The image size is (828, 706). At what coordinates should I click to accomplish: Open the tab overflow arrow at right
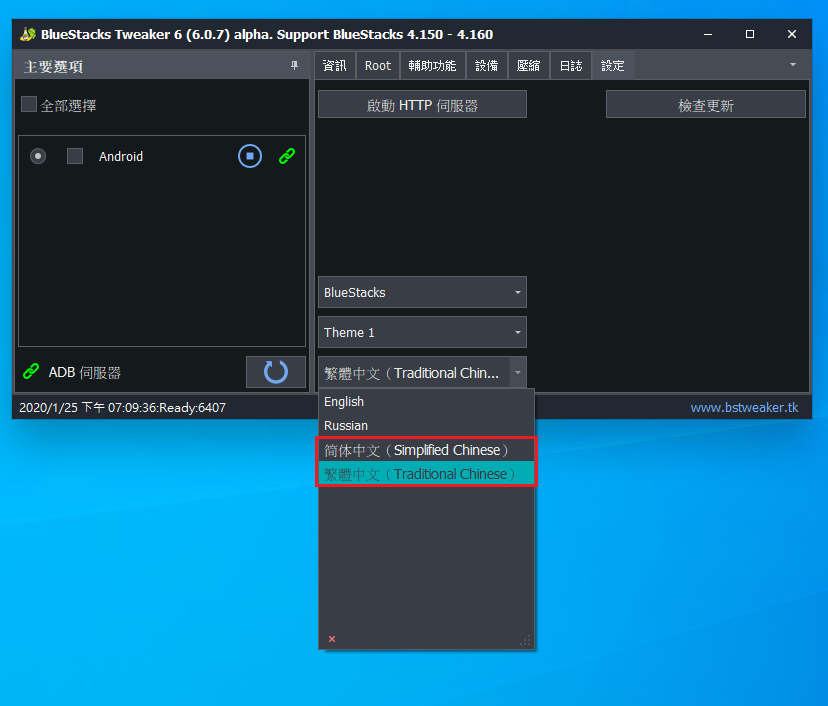(x=793, y=64)
